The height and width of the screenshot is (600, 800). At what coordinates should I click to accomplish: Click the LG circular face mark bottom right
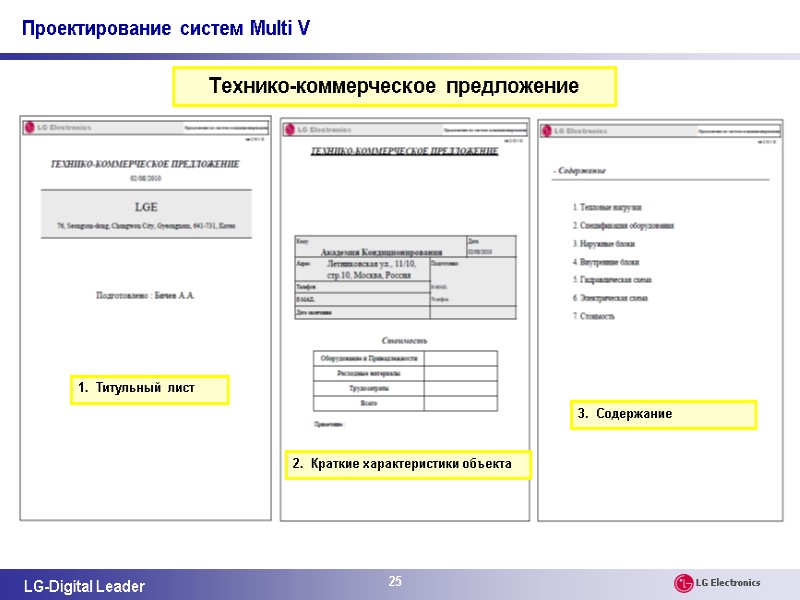(684, 582)
